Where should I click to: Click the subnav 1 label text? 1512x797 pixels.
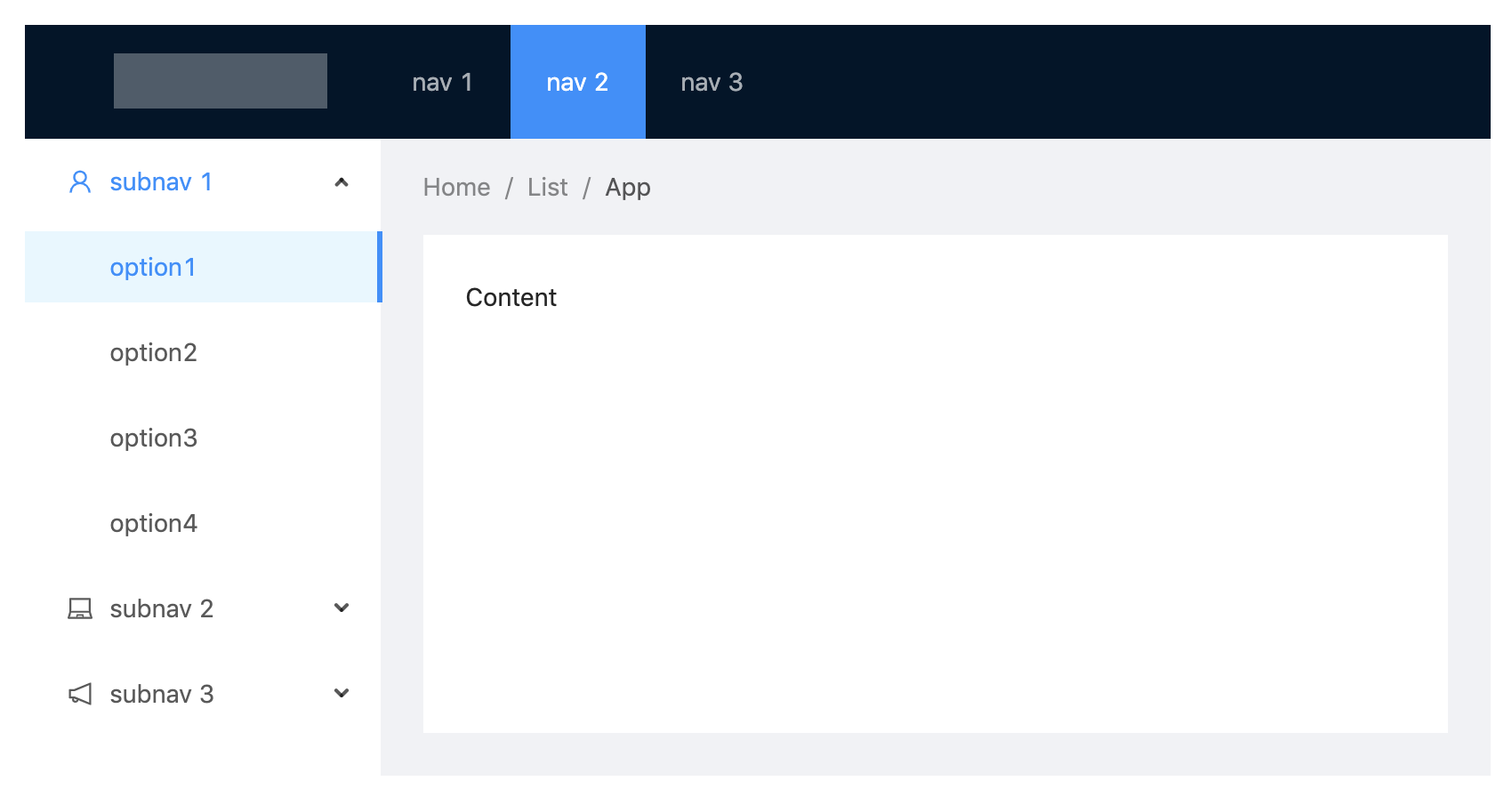coord(161,182)
